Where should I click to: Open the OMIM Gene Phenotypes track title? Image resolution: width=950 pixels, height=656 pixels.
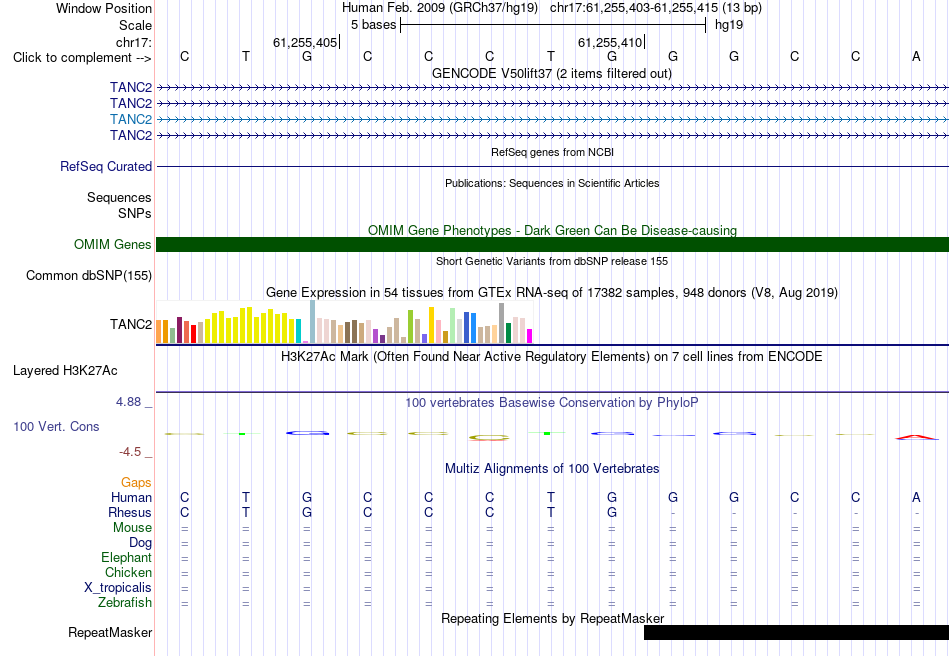(552, 230)
